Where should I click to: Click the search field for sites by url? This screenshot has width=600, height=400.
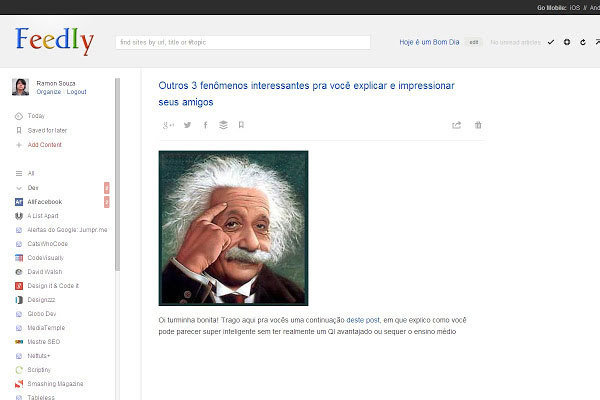(243, 42)
